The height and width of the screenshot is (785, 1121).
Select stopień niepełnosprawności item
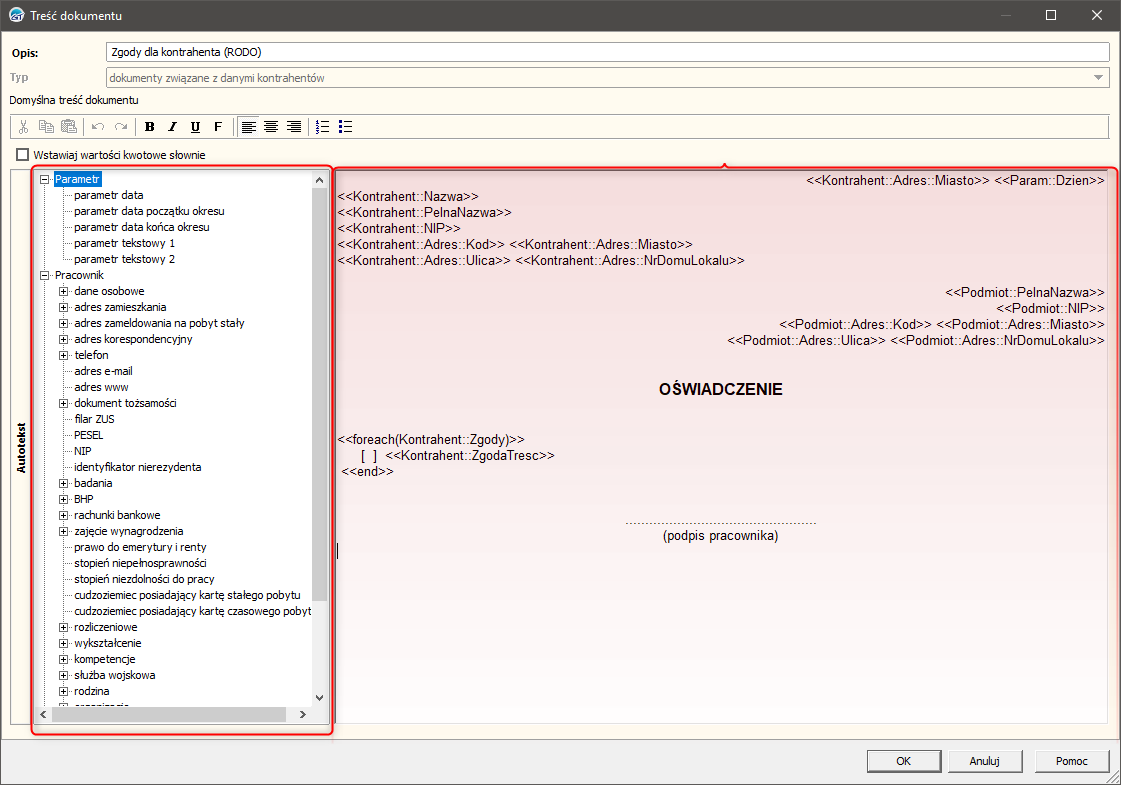140,563
